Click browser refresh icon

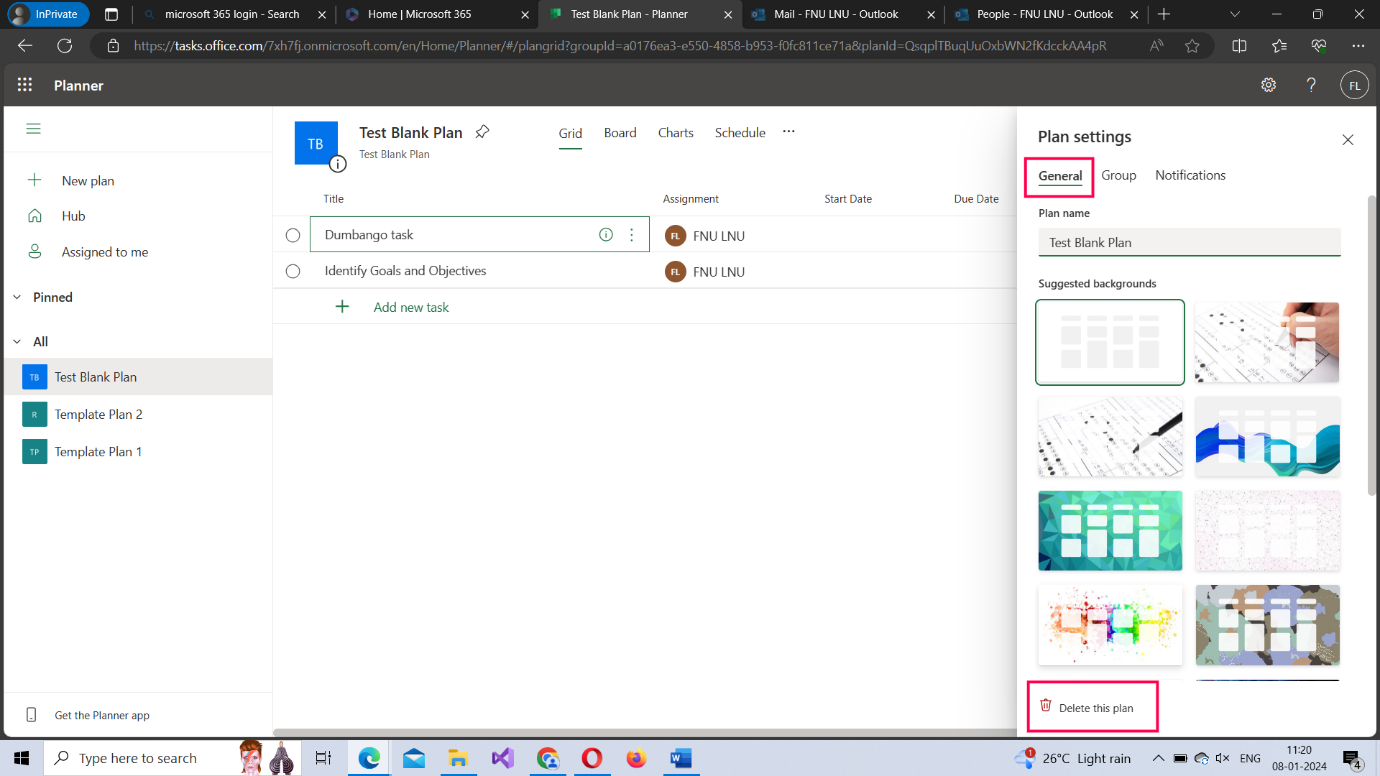point(64,45)
